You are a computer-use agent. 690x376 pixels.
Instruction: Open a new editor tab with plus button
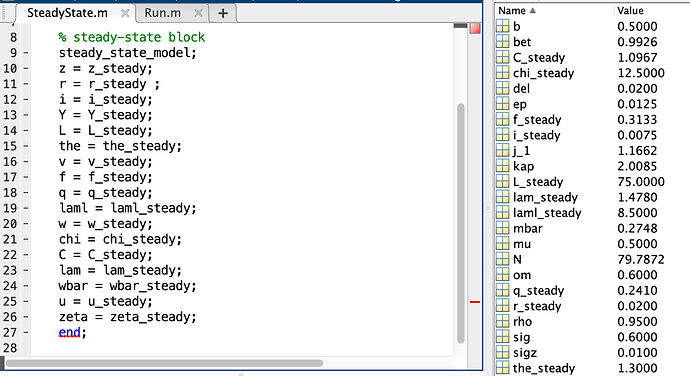(223, 13)
